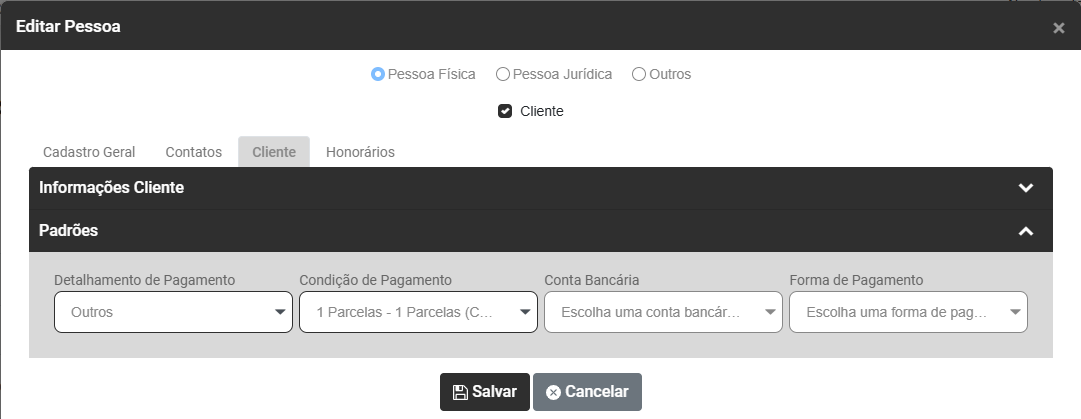Click the cancel circle-x icon
This screenshot has width=1081, height=419.
(x=553, y=392)
